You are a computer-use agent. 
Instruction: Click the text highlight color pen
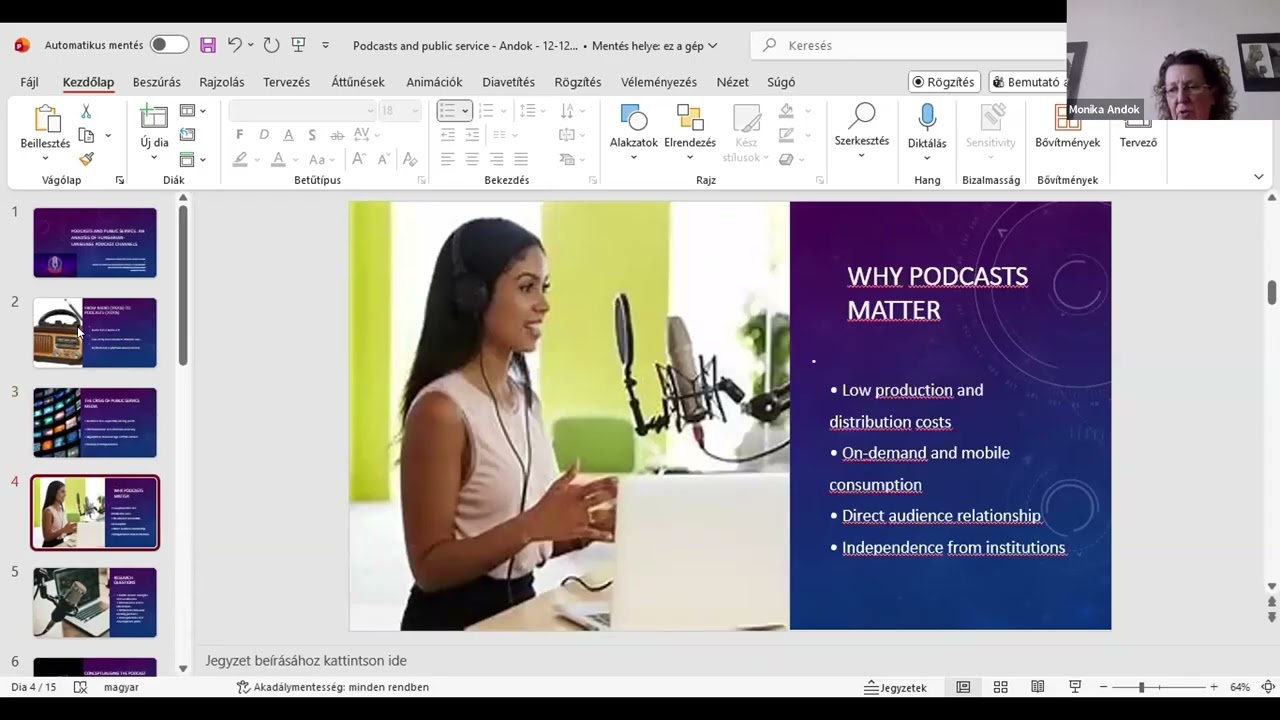[x=240, y=159]
